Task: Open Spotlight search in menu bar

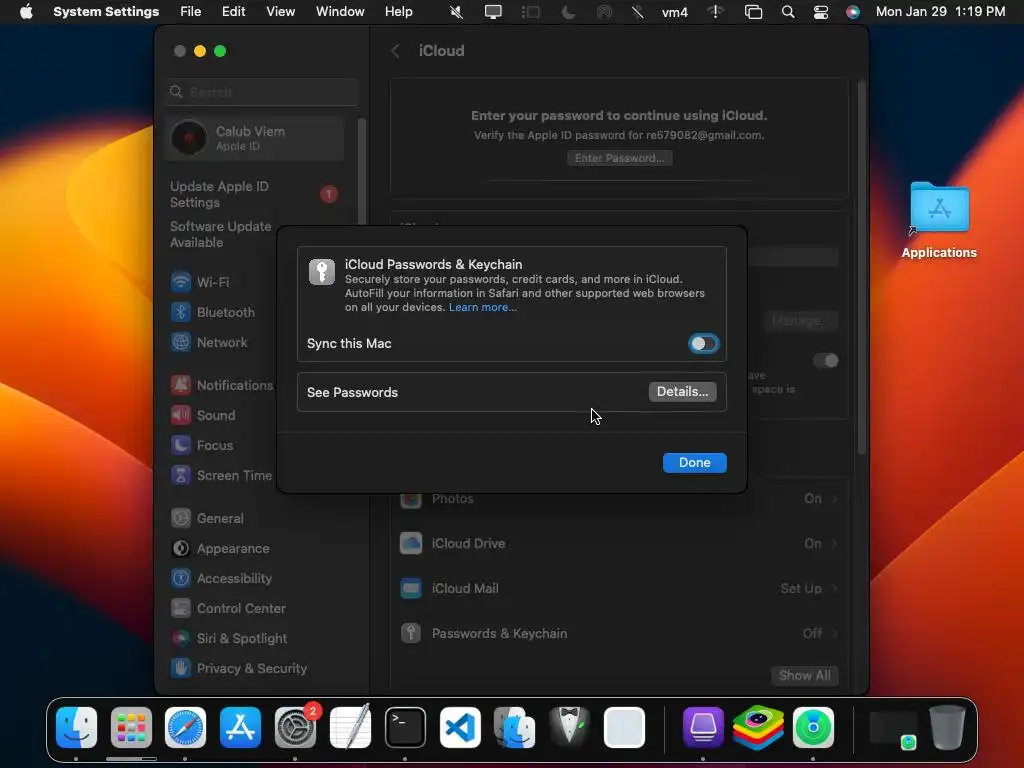Action: click(x=788, y=12)
